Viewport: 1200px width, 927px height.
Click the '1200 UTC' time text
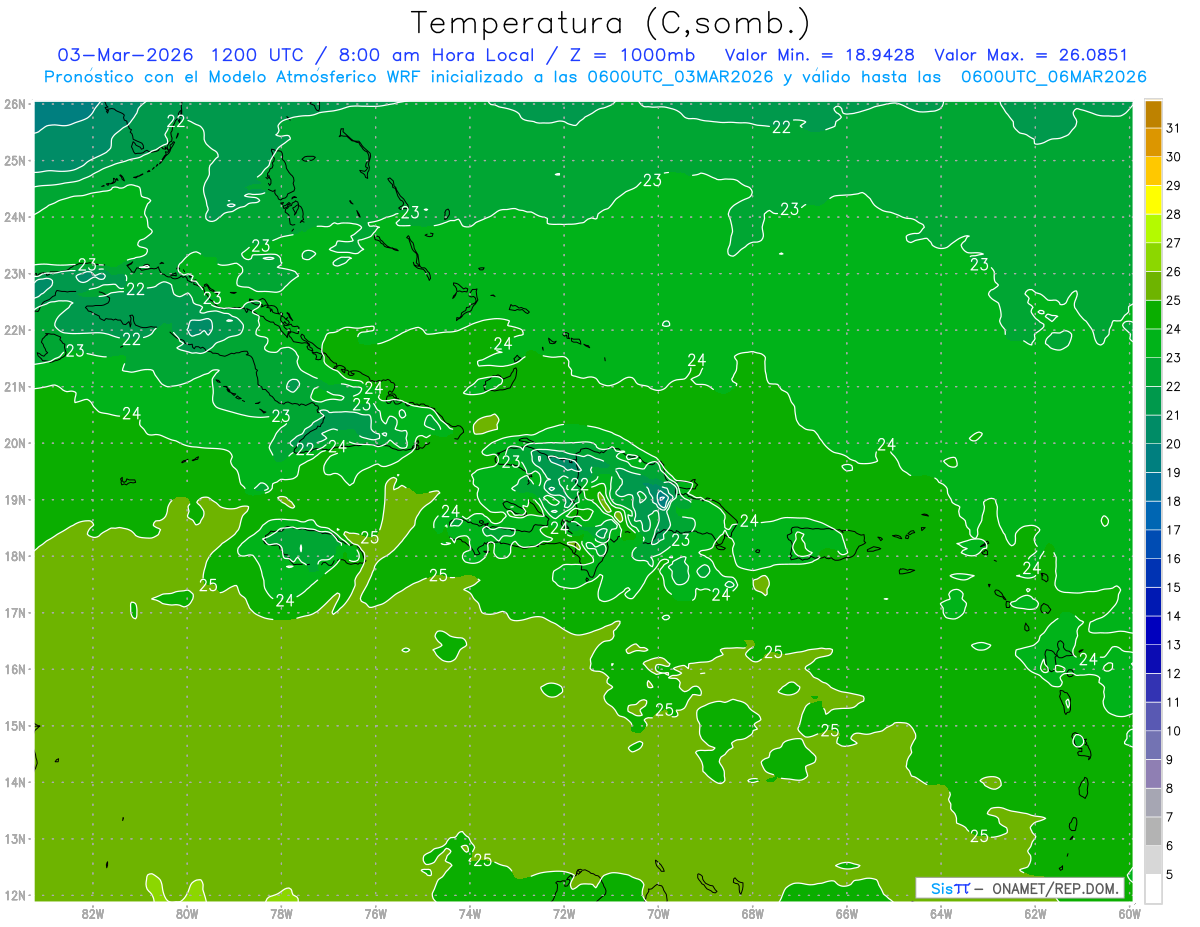point(258,55)
